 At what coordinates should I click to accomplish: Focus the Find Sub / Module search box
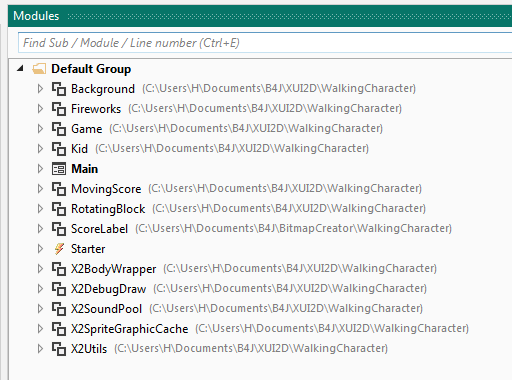pos(265,43)
